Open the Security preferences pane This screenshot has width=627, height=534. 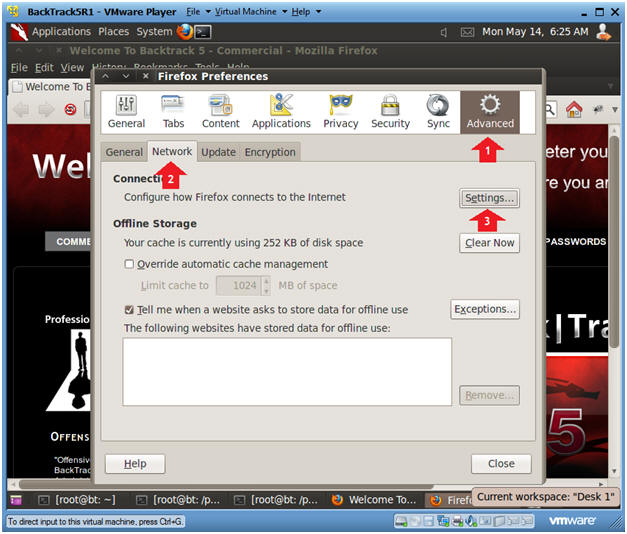(390, 112)
